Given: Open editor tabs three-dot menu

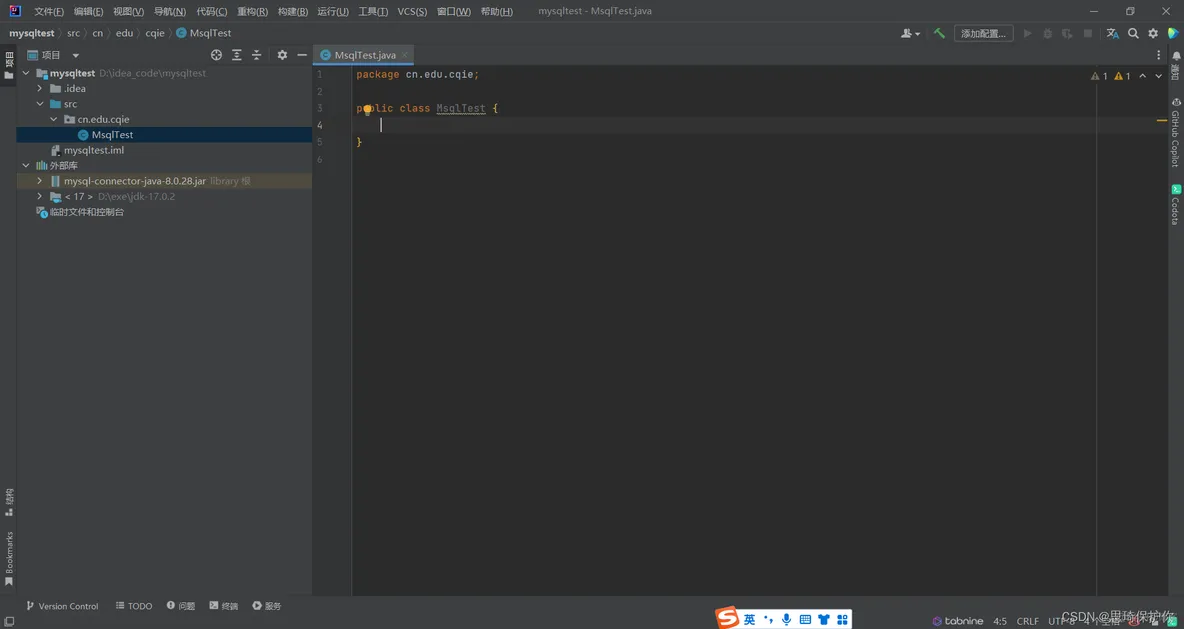Looking at the screenshot, I should [x=1158, y=55].
